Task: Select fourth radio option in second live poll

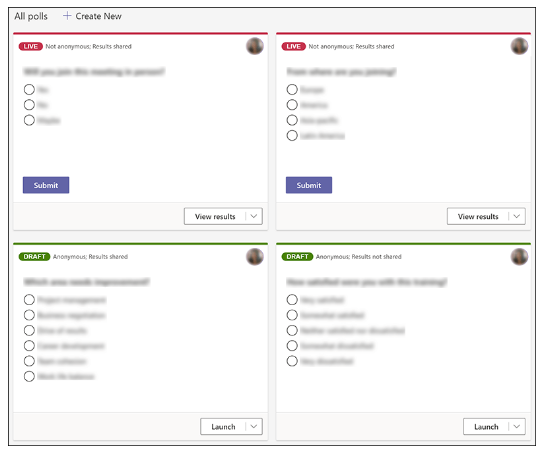Action: point(292,135)
